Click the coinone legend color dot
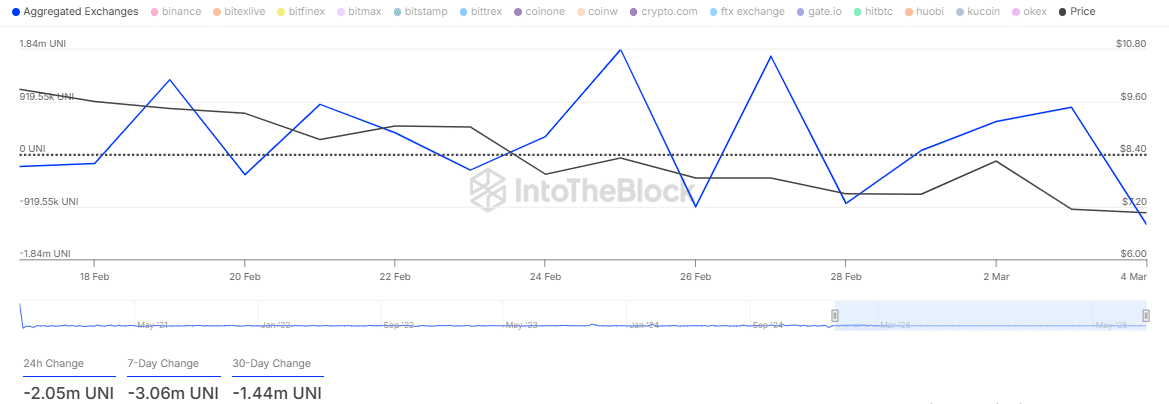Image resolution: width=1169 pixels, height=404 pixels. pyautogui.click(x=516, y=12)
